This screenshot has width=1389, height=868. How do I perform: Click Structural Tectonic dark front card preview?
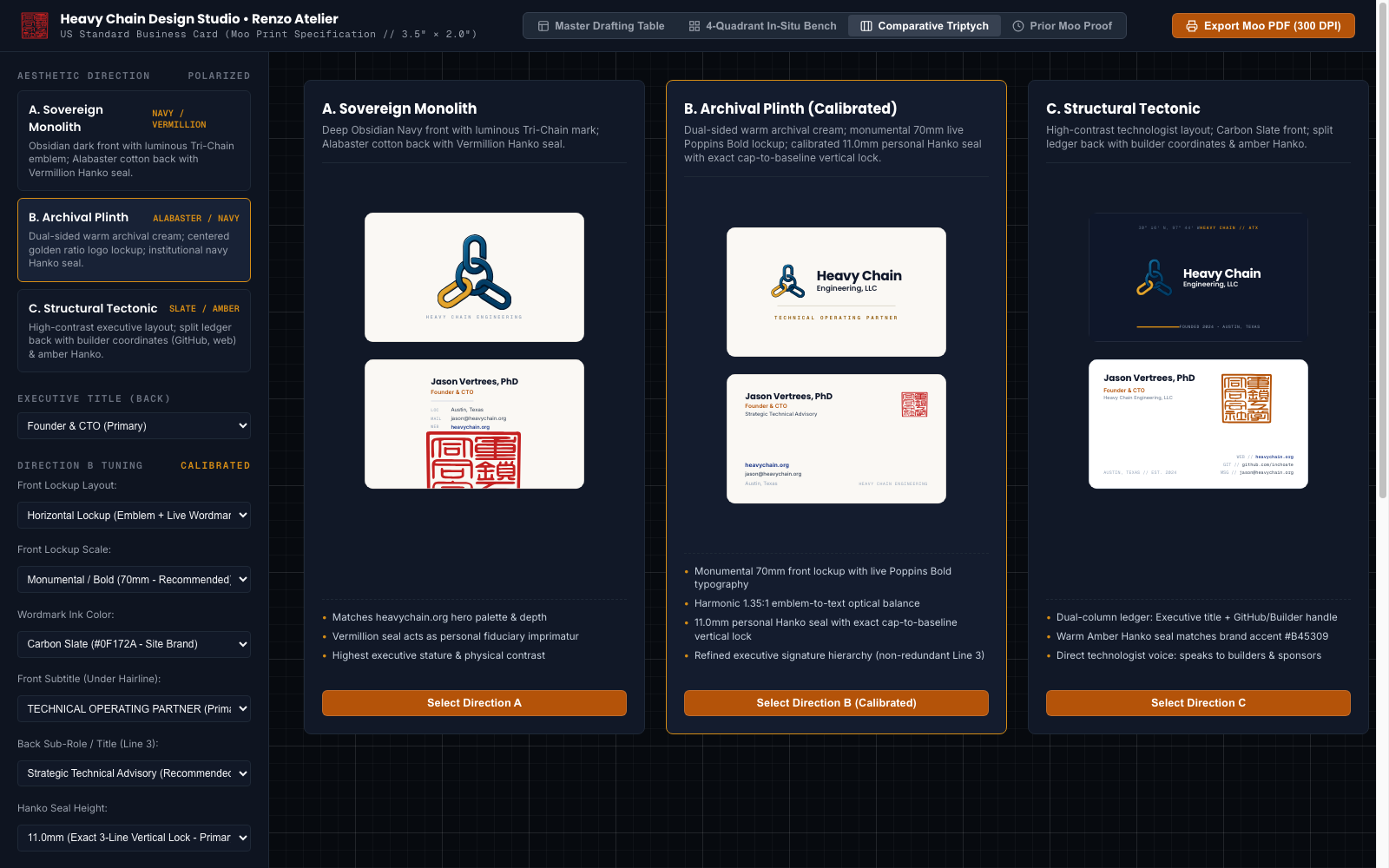point(1198,277)
